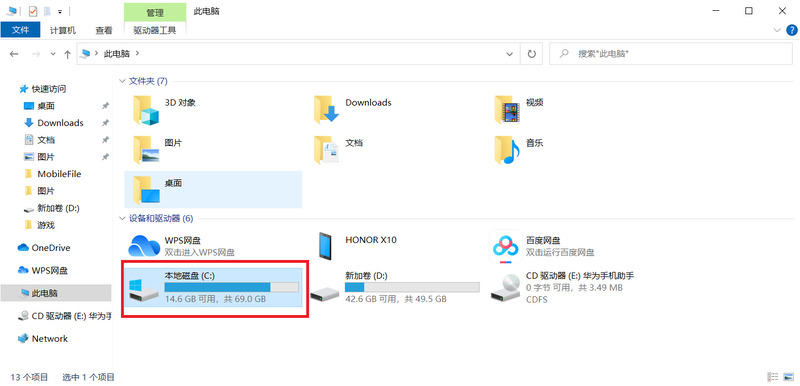Open the 视频 video folder
Screen dimensions: 800x386
[507, 109]
